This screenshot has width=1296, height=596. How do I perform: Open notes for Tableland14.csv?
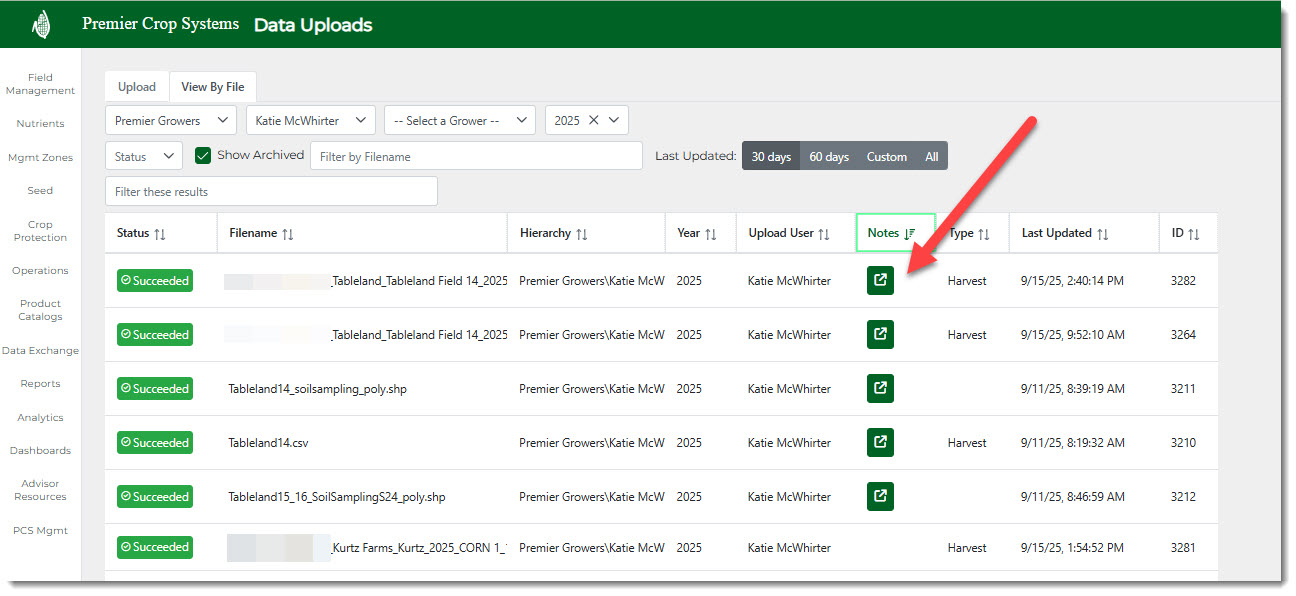coord(880,442)
